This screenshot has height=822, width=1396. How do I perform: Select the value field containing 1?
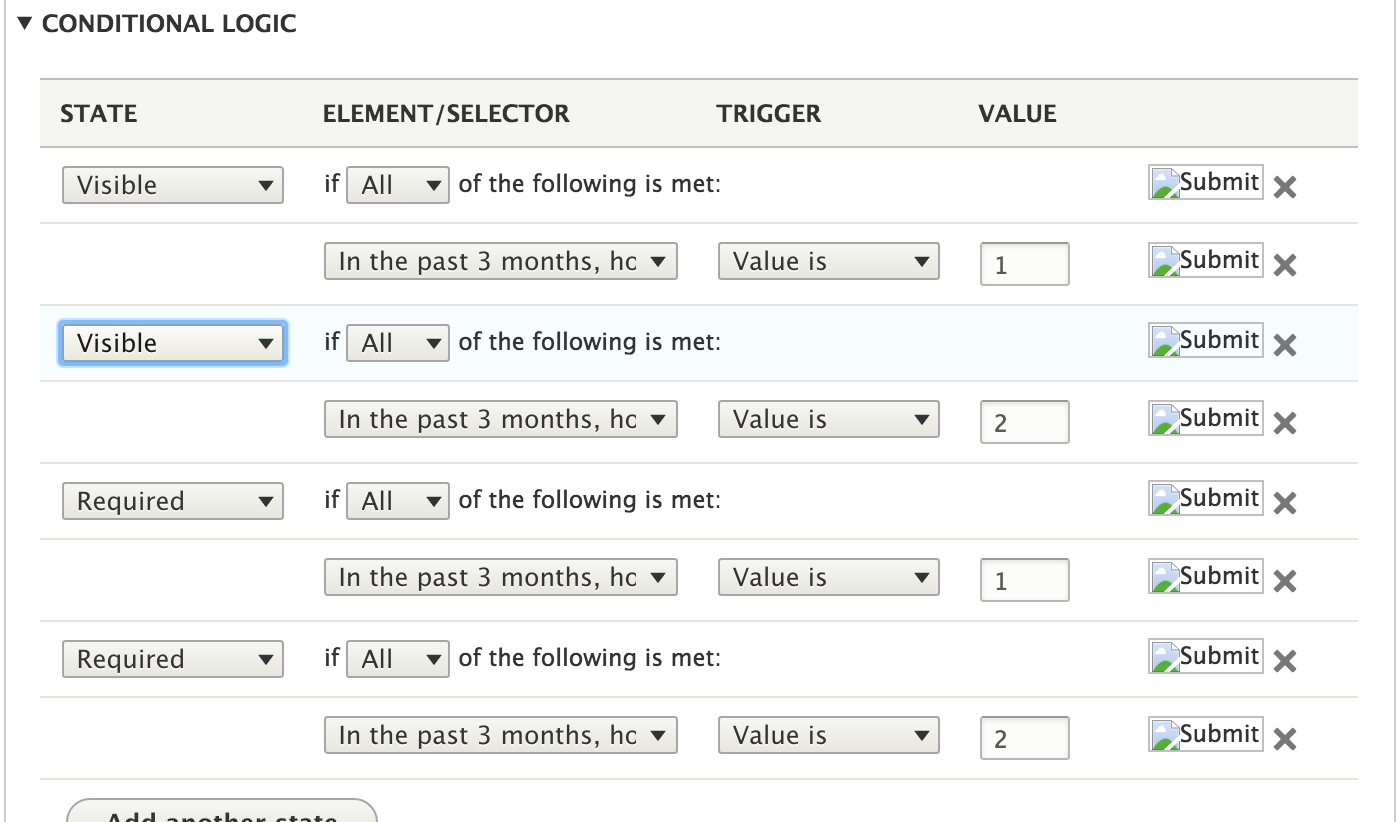point(1024,263)
